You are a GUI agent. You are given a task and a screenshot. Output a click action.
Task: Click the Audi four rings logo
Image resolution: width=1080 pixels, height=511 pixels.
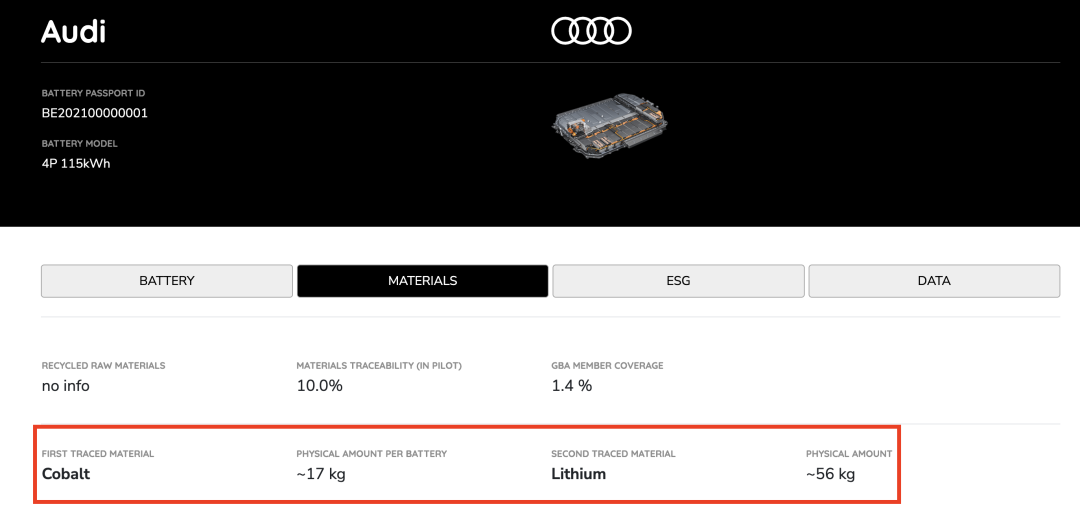pos(591,32)
